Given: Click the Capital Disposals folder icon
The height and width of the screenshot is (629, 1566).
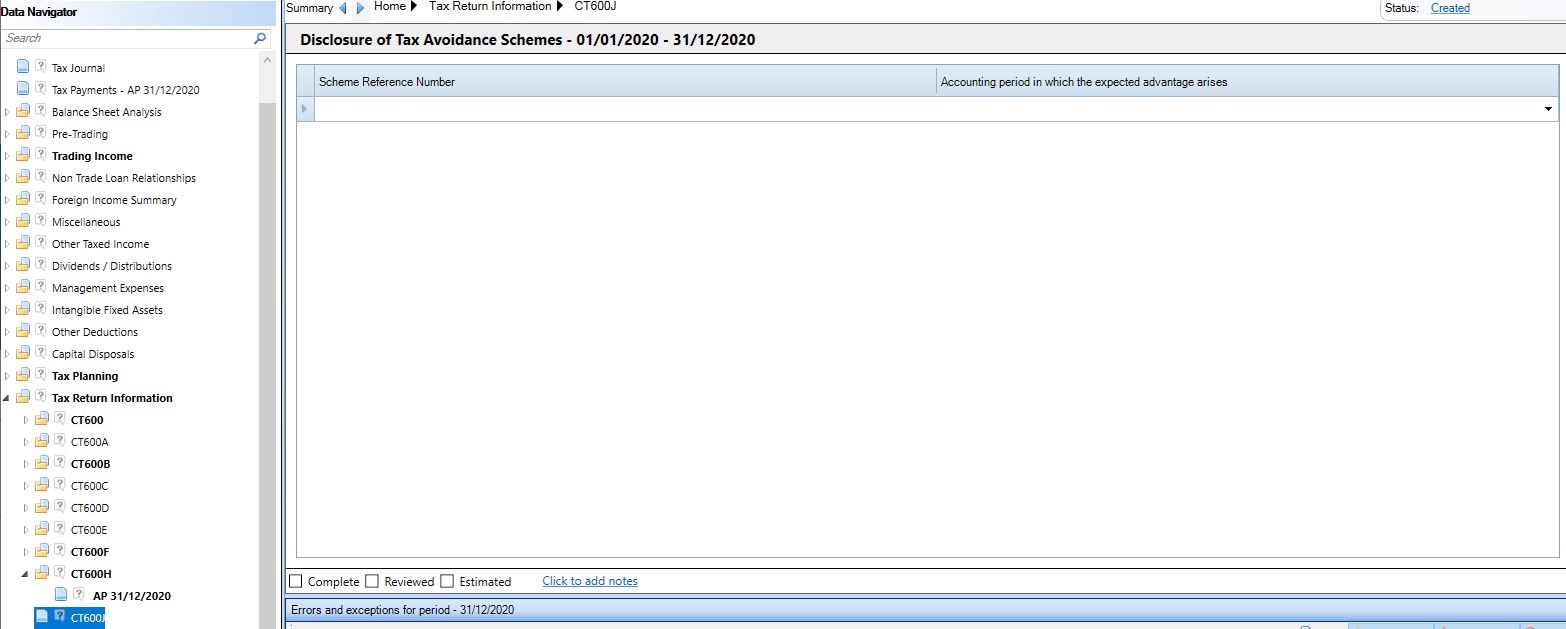Looking at the screenshot, I should click(x=23, y=354).
